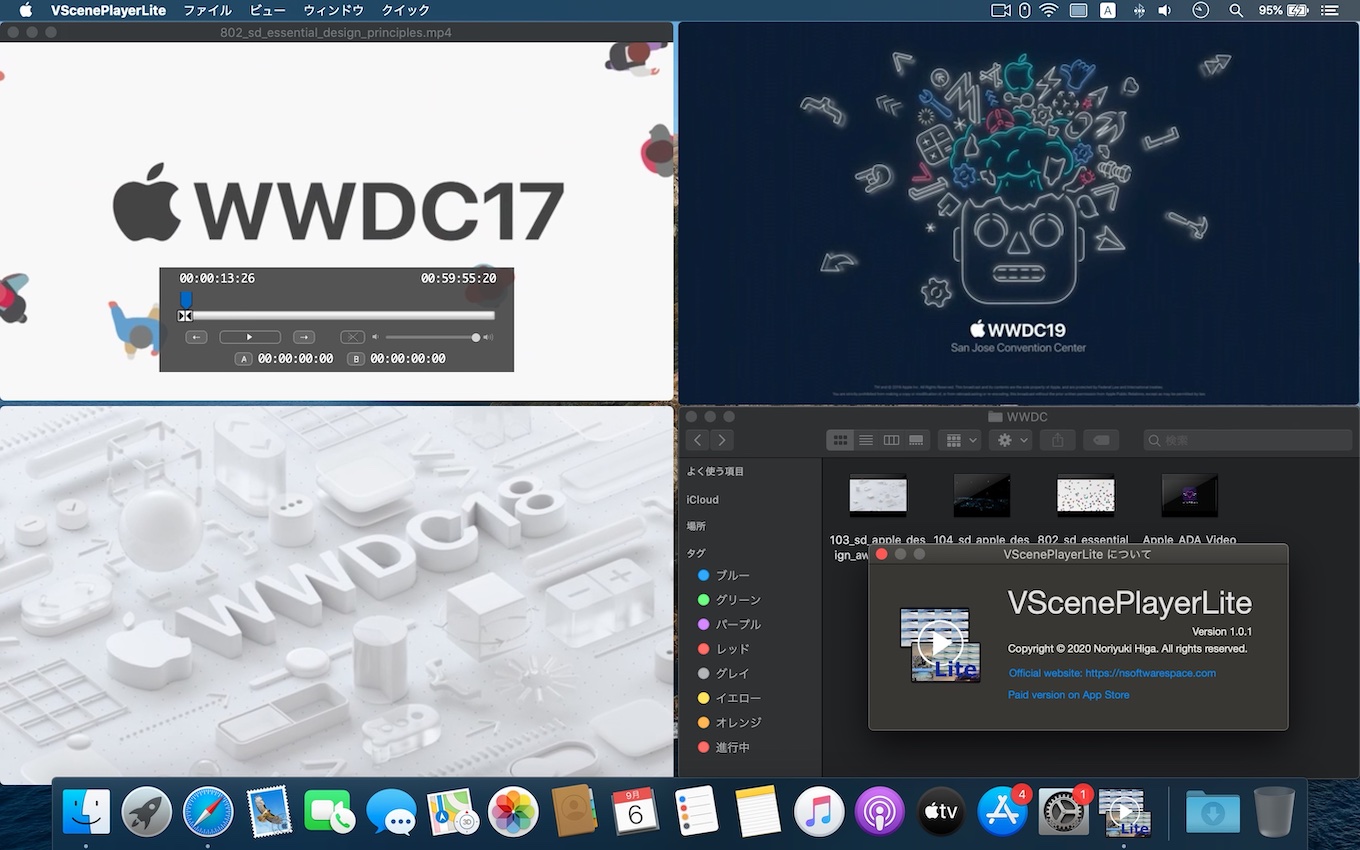Screen dimensions: 1360x850
Task: Open App Store from the Dock
Action: [1002, 812]
